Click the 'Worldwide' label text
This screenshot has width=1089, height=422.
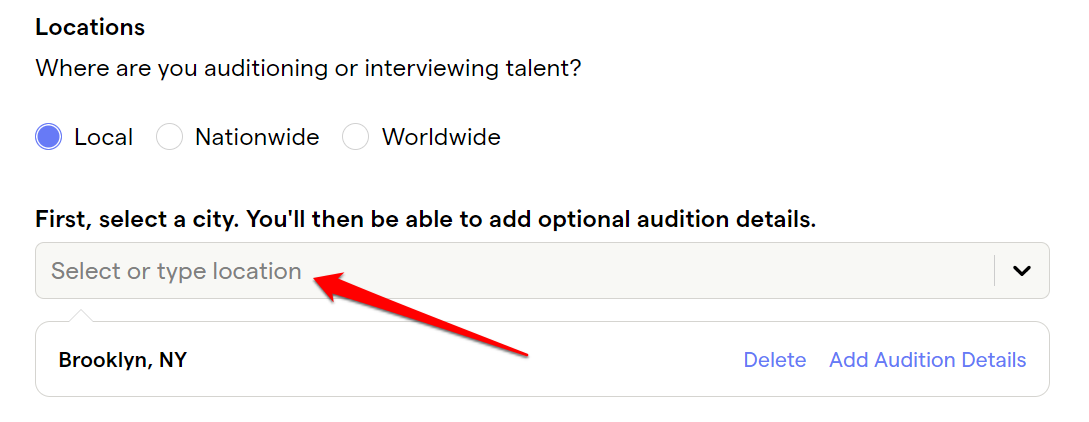(441, 137)
